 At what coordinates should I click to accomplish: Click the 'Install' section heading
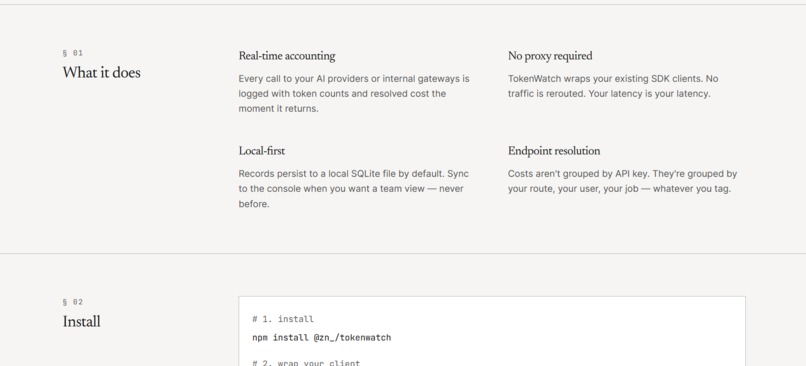(x=81, y=322)
